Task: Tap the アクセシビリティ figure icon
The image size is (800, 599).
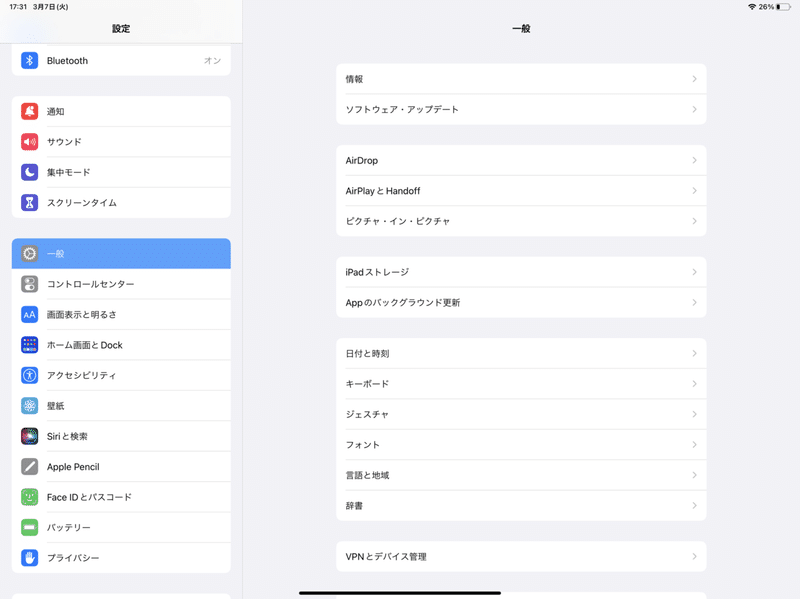Action: [30, 376]
